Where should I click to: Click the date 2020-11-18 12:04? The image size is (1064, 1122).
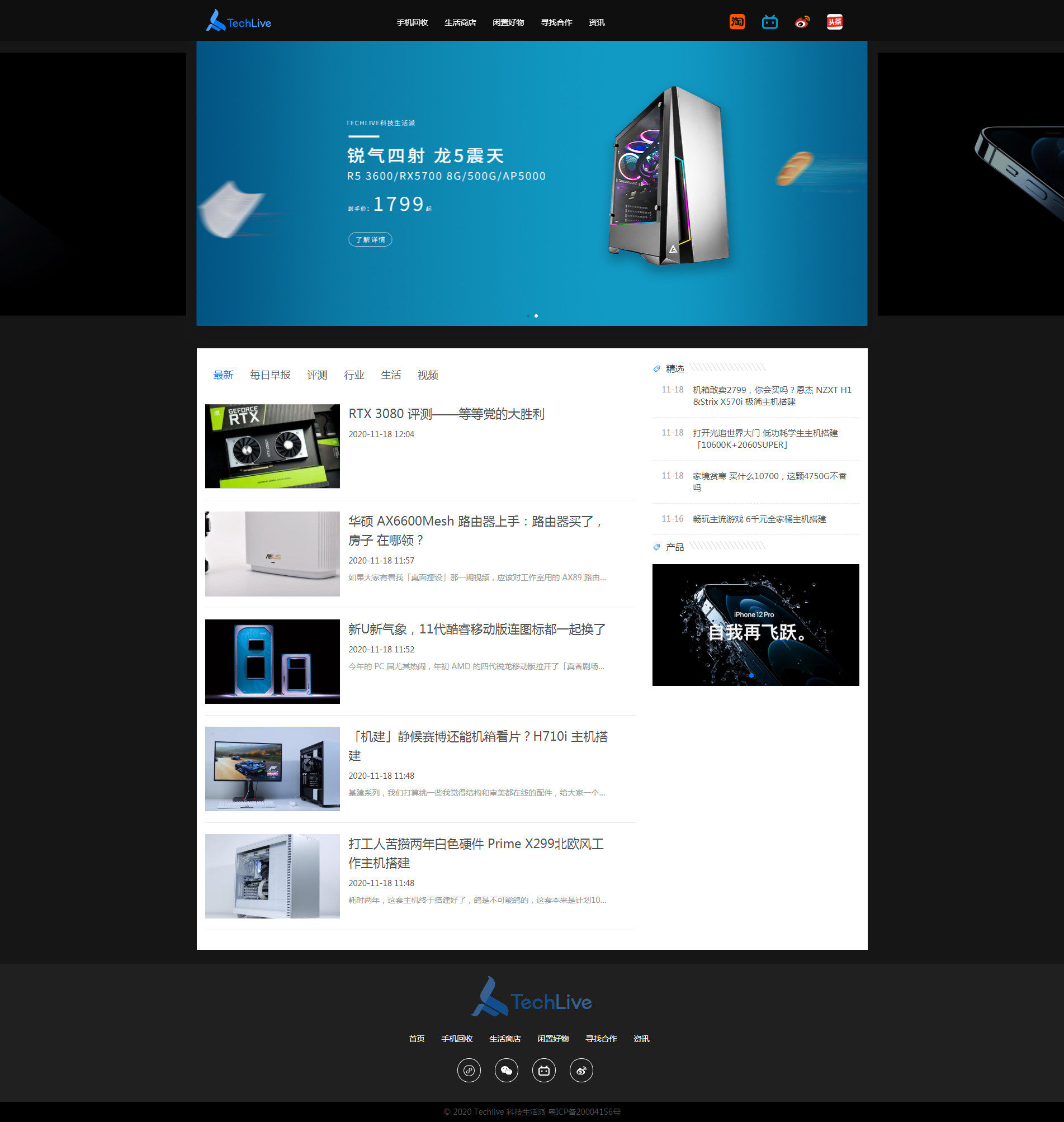[381, 434]
